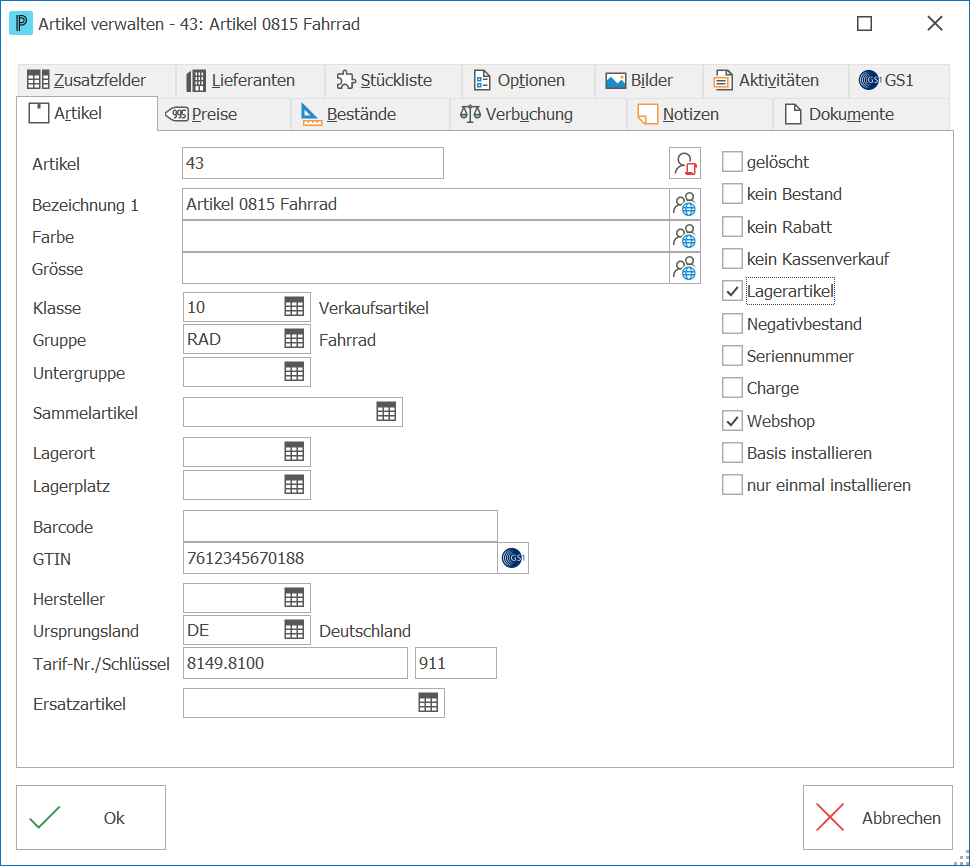Open lookup table icon for Hersteller
The height and width of the screenshot is (866, 970).
(x=294, y=598)
